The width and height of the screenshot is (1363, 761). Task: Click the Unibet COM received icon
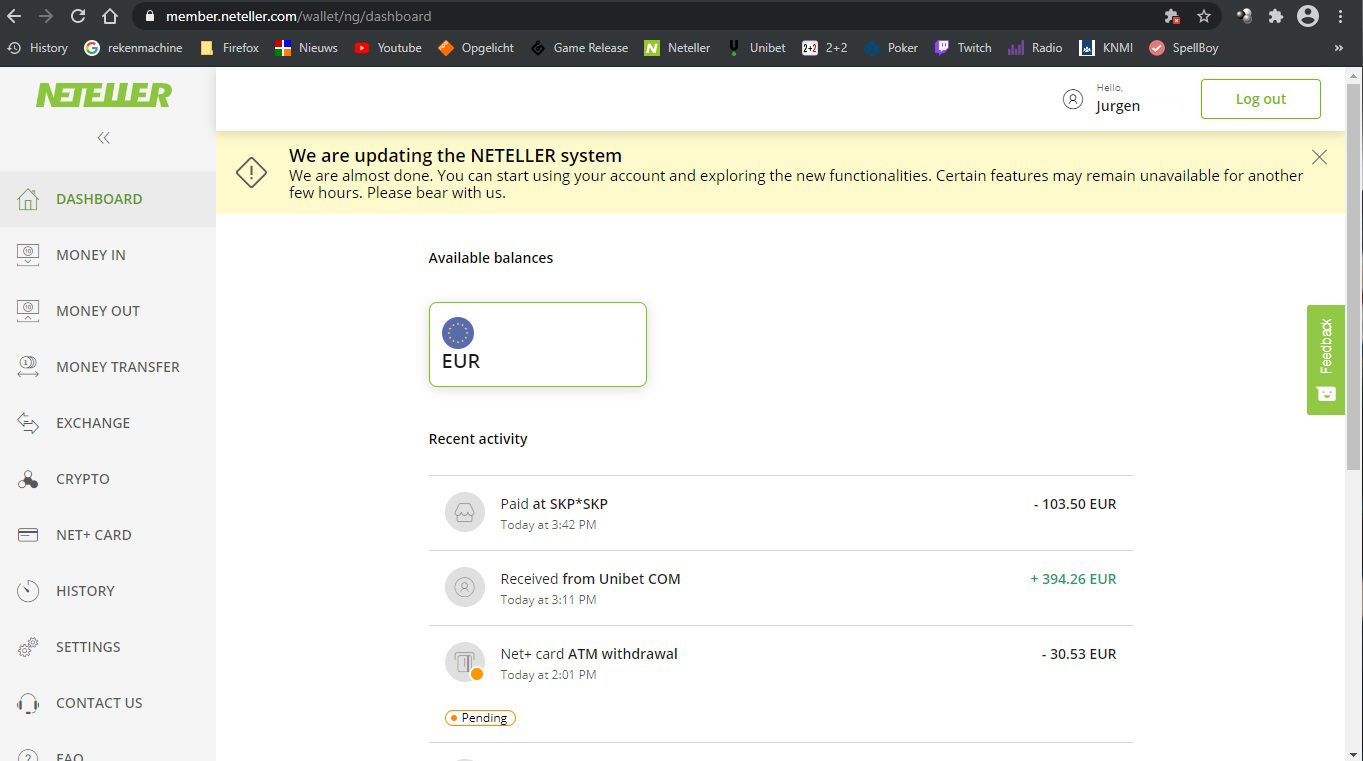tap(465, 588)
